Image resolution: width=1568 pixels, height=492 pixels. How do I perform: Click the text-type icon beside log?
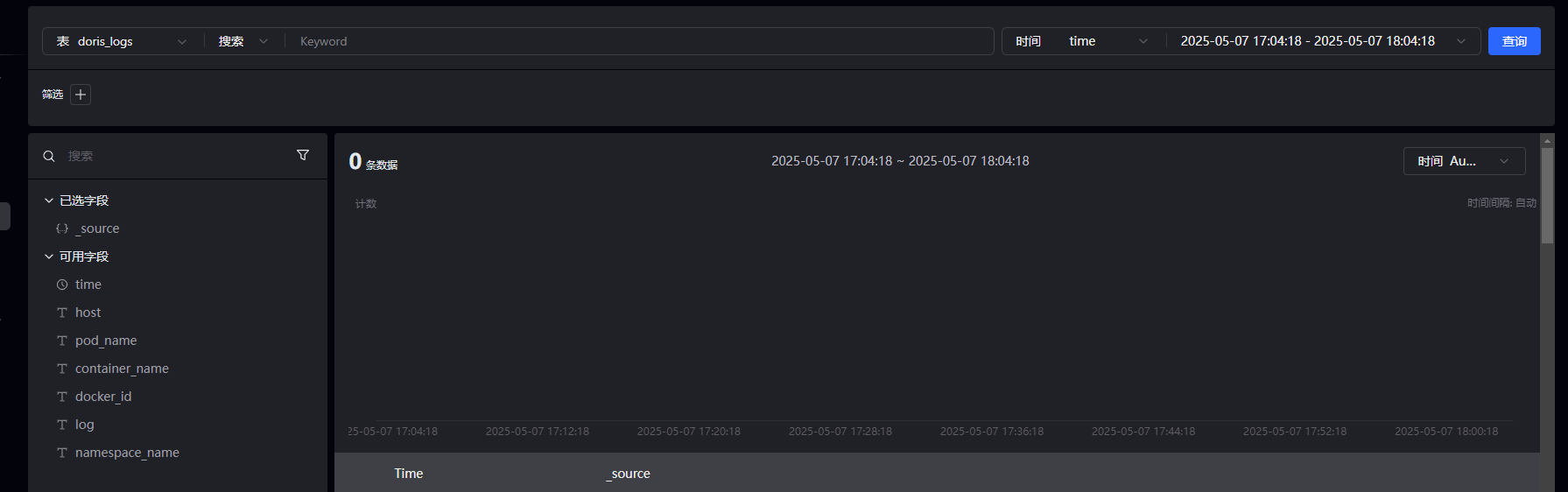click(x=62, y=425)
